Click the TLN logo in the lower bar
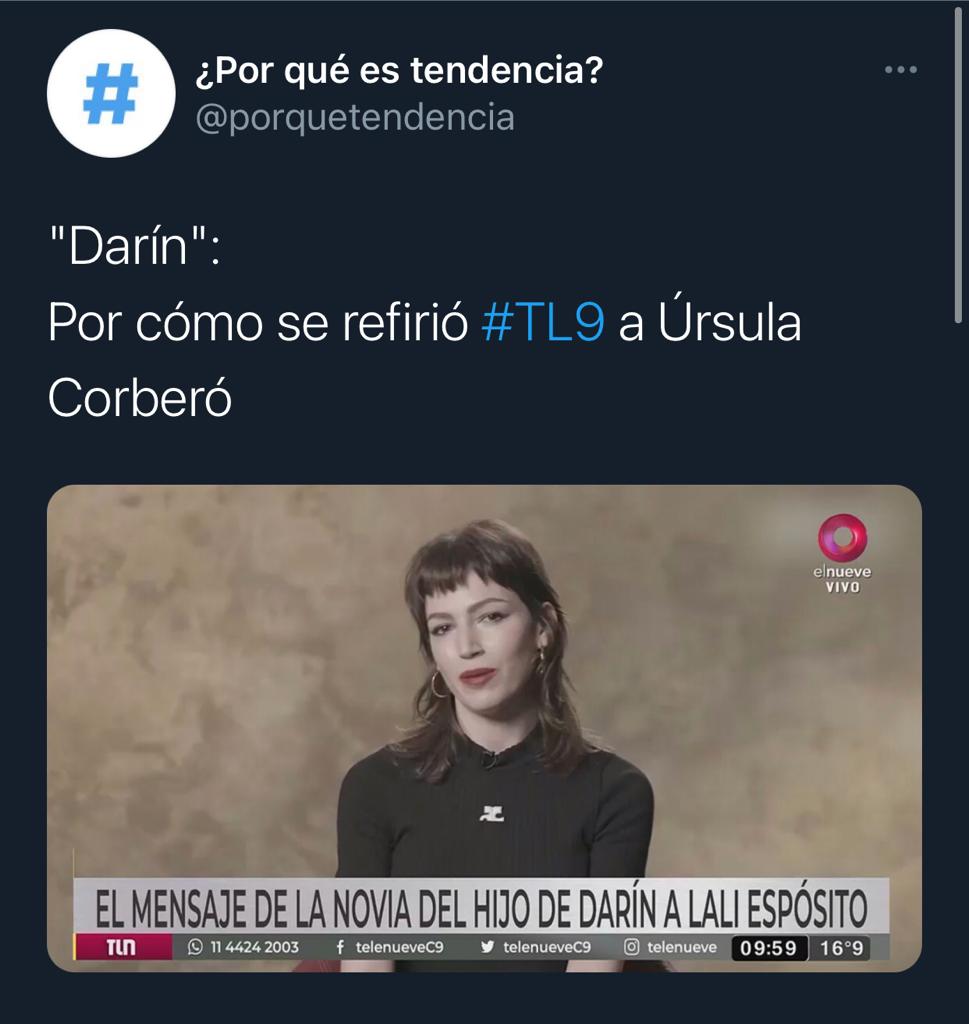Screen dimensions: 969x1024 coord(121,947)
